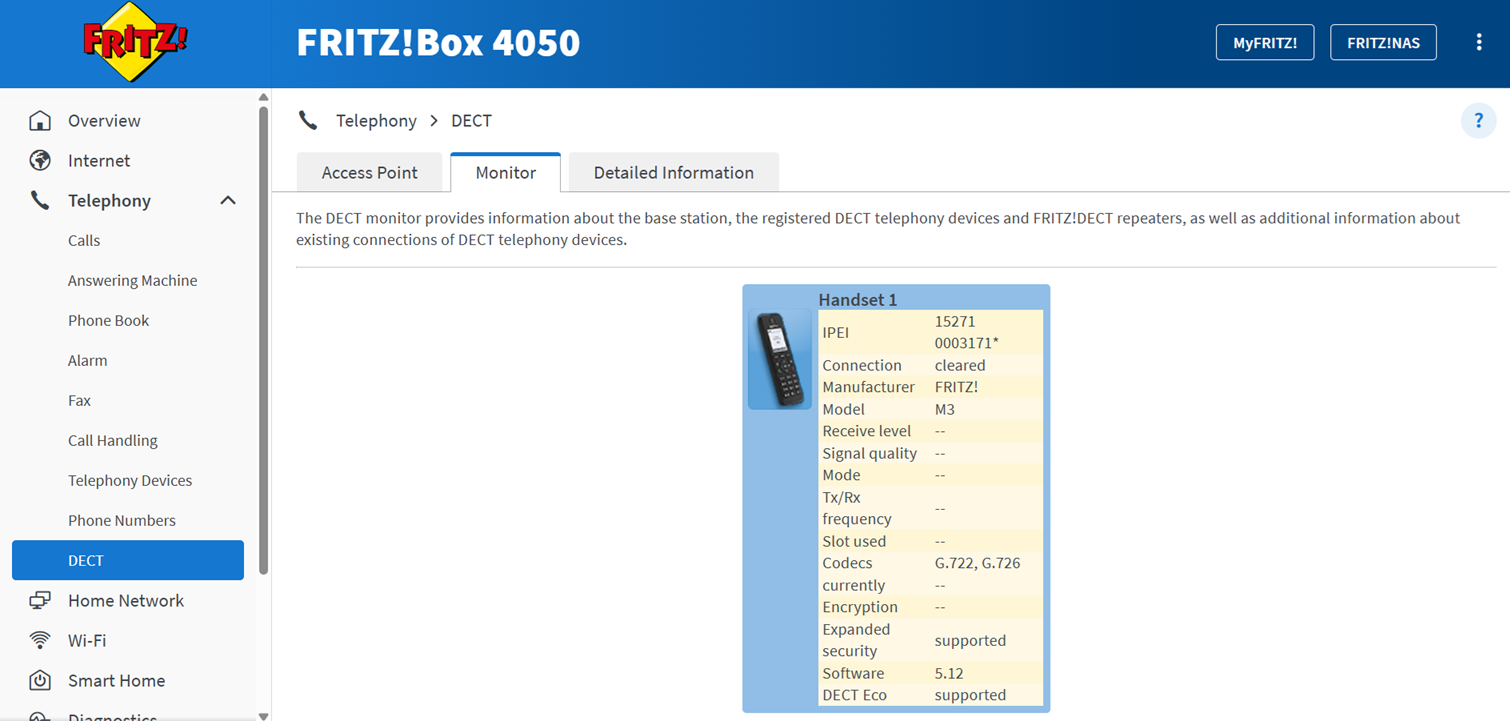
Task: Collapse the Telephony menu chevron
Action: coord(228,201)
